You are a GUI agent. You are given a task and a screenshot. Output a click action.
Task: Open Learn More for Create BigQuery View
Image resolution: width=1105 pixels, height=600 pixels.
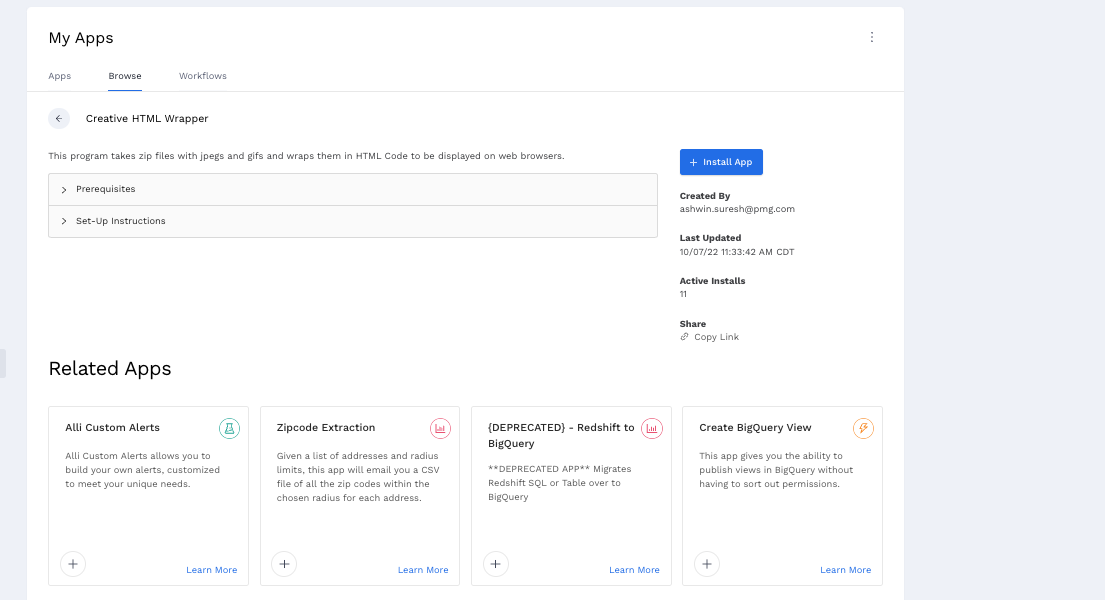tap(846, 570)
